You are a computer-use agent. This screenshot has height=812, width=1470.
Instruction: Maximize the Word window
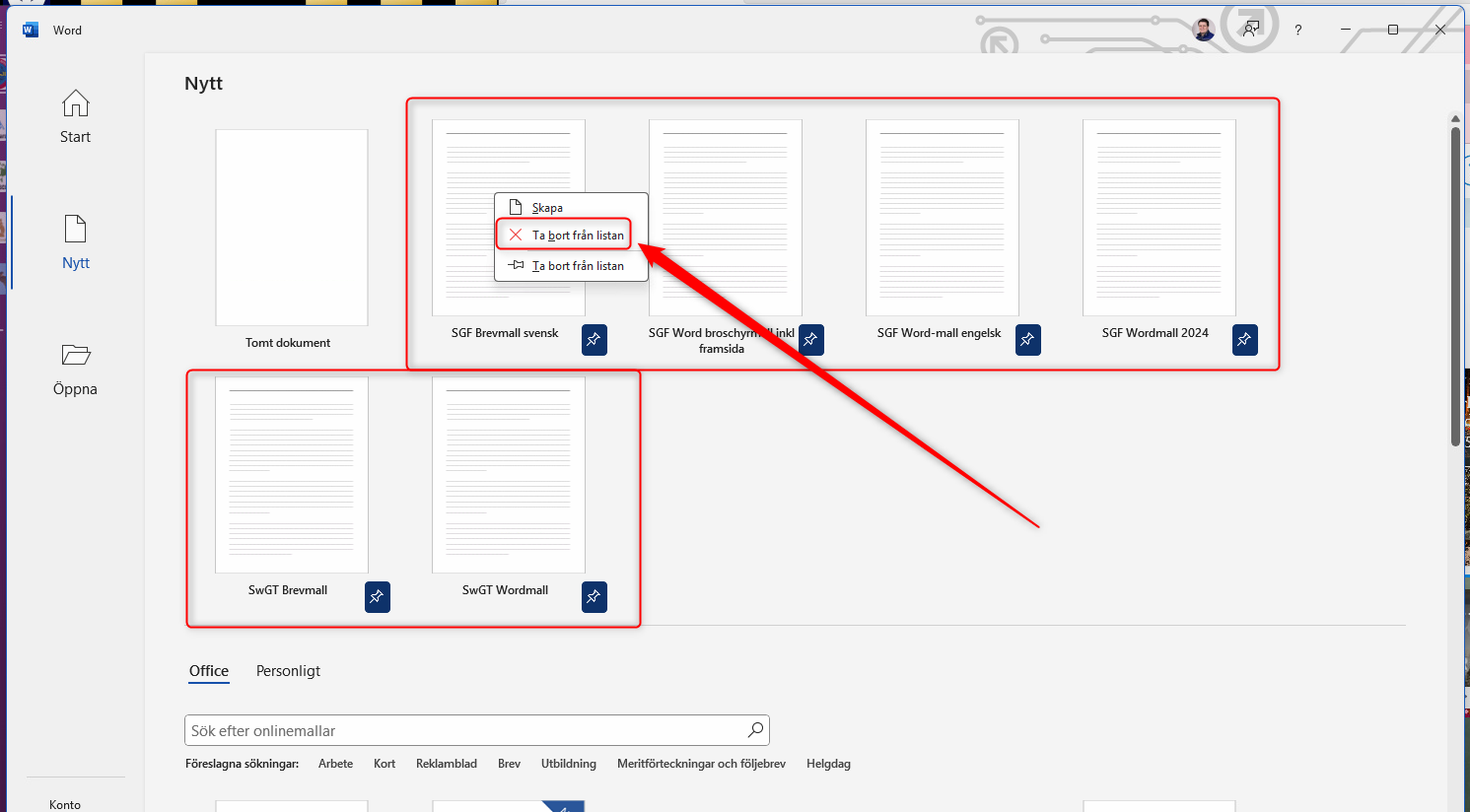point(1393,30)
